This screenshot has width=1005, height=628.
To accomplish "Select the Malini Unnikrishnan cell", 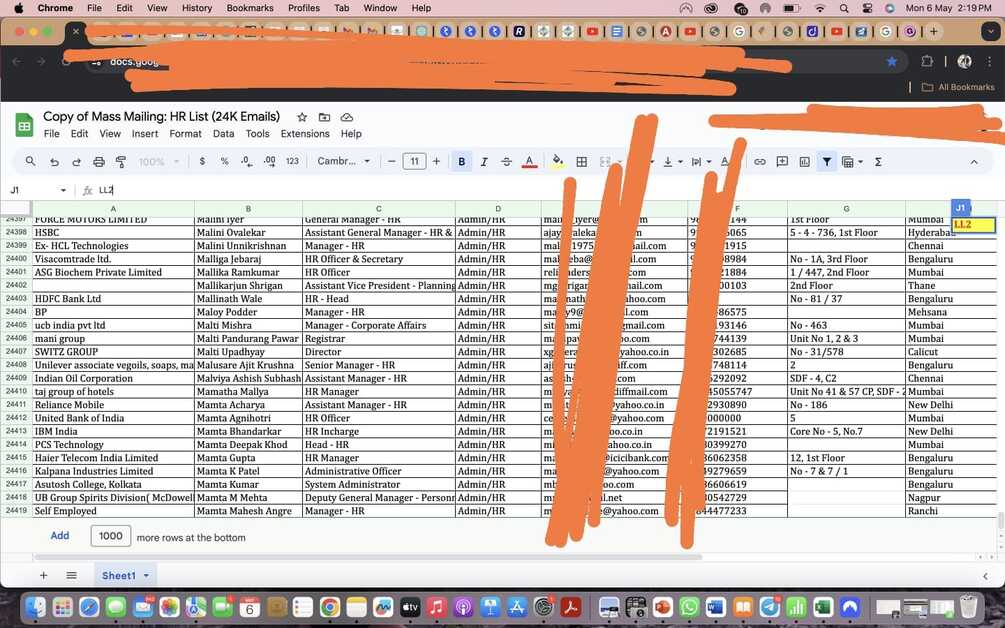I will (248, 246).
